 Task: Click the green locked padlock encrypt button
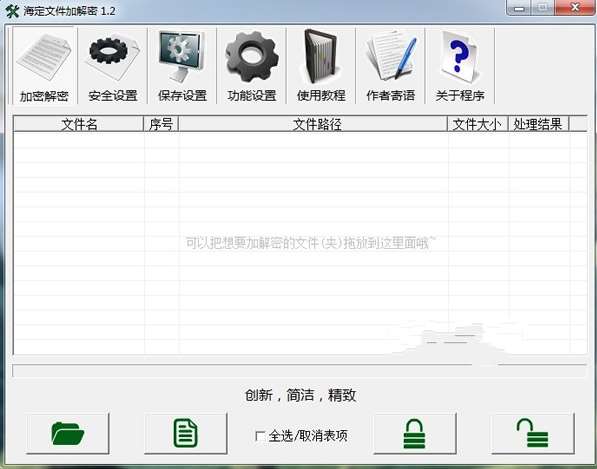click(415, 433)
